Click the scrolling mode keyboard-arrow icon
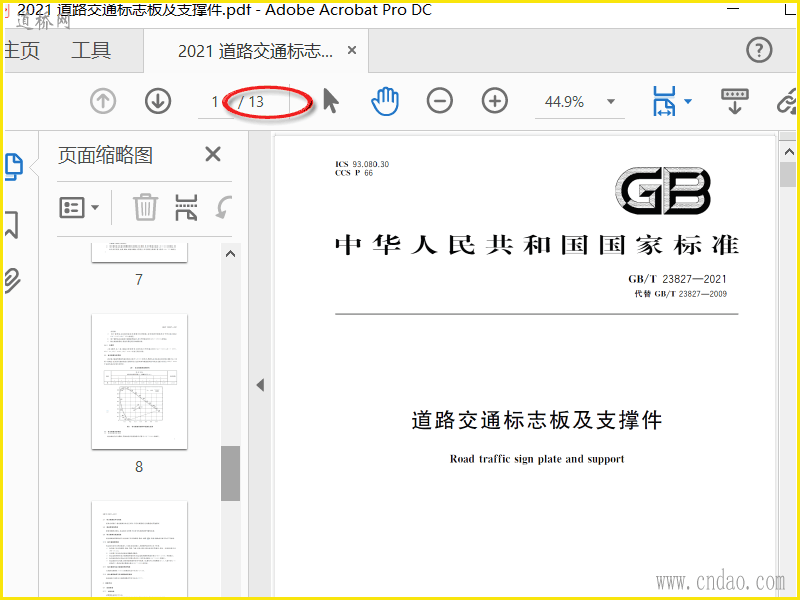The height and width of the screenshot is (600, 800). (x=735, y=101)
